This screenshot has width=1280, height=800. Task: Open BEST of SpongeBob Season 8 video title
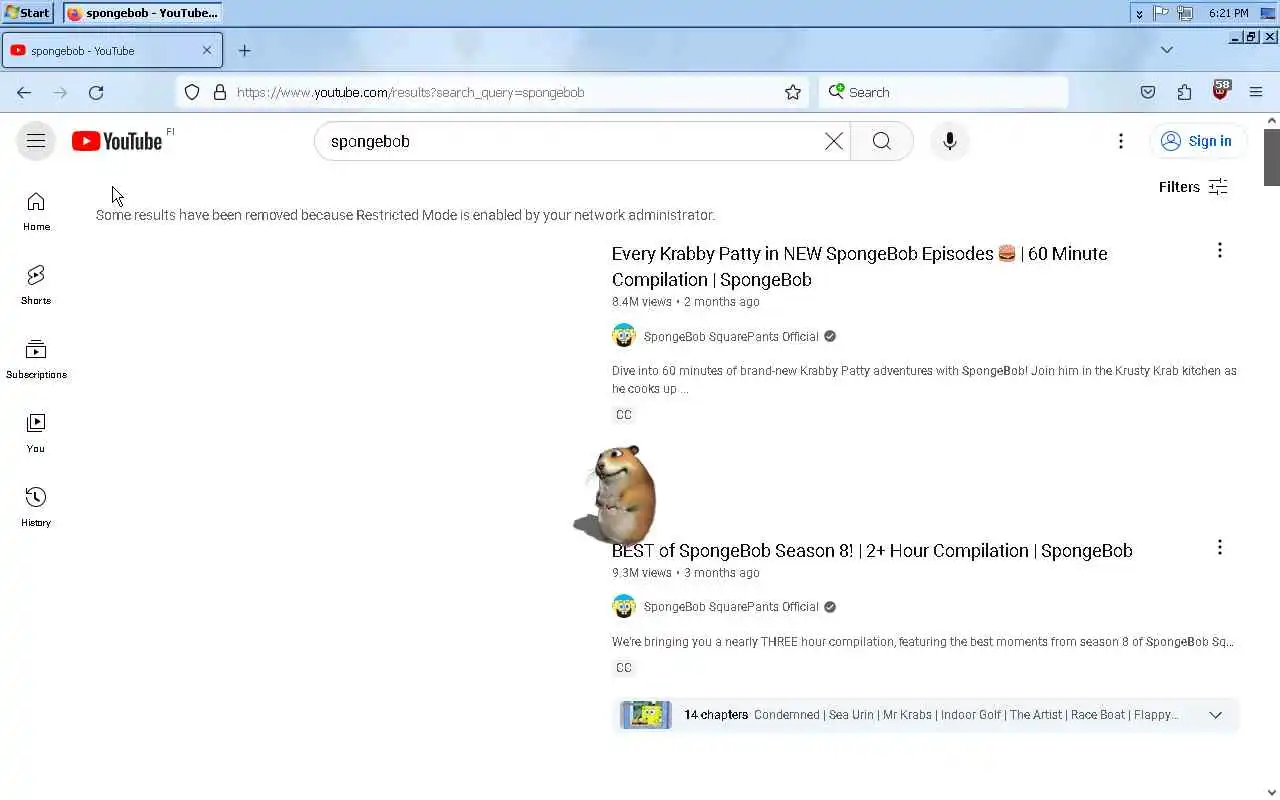pos(872,551)
